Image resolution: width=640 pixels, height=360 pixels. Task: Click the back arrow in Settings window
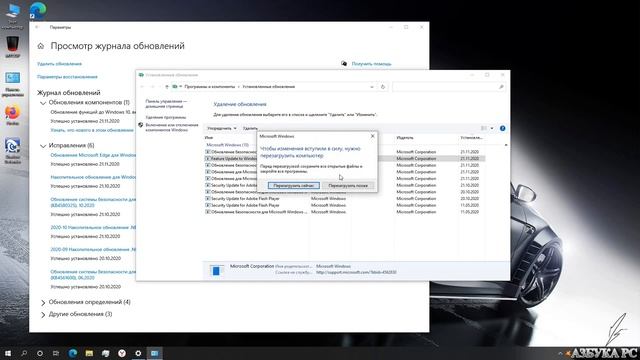[37, 27]
